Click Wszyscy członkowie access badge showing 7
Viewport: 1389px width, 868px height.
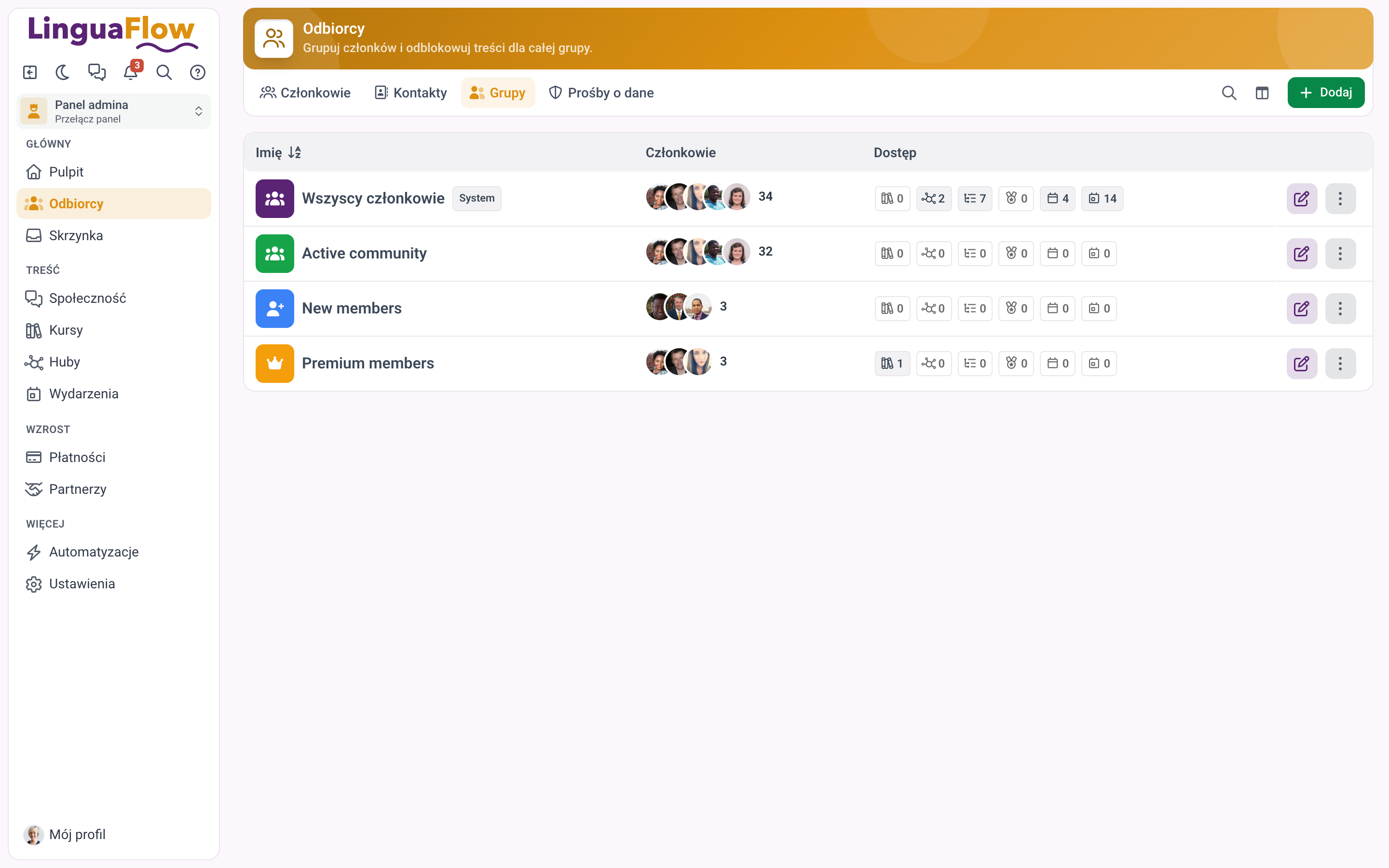pos(975,199)
